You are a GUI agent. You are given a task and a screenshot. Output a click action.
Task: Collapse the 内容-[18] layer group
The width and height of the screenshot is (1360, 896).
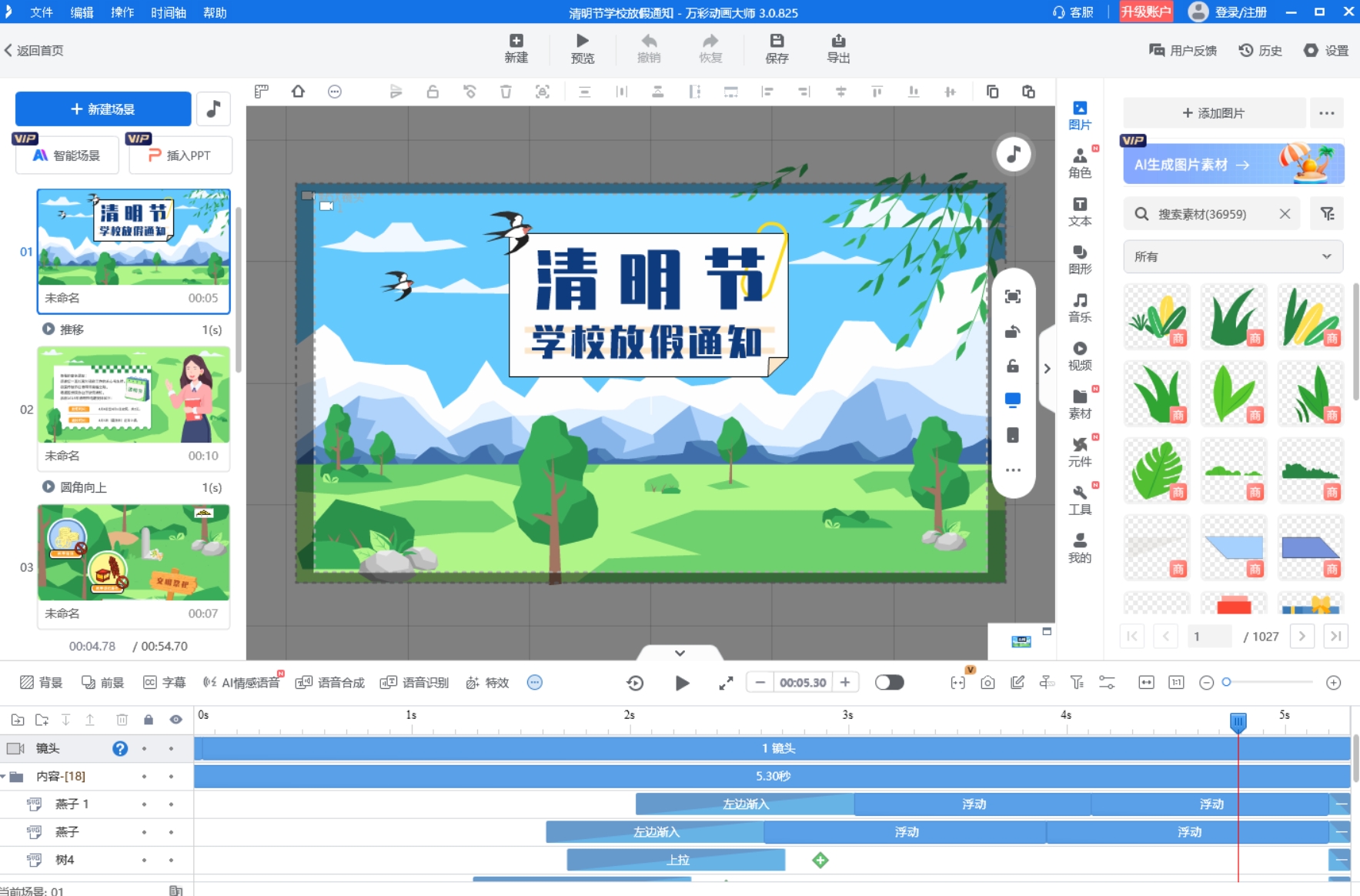[x=5, y=777]
